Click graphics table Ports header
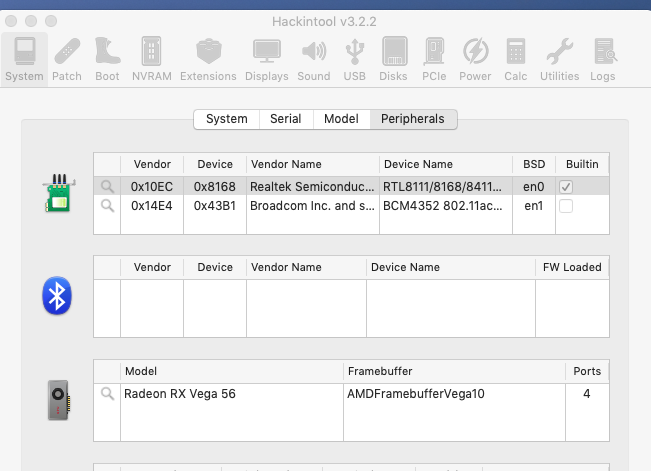This screenshot has width=651, height=471. tap(587, 371)
